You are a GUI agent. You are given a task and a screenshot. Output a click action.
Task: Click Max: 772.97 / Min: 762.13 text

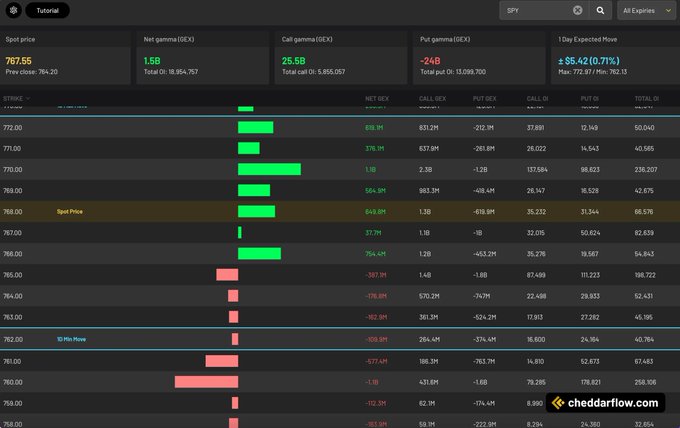tap(592, 72)
